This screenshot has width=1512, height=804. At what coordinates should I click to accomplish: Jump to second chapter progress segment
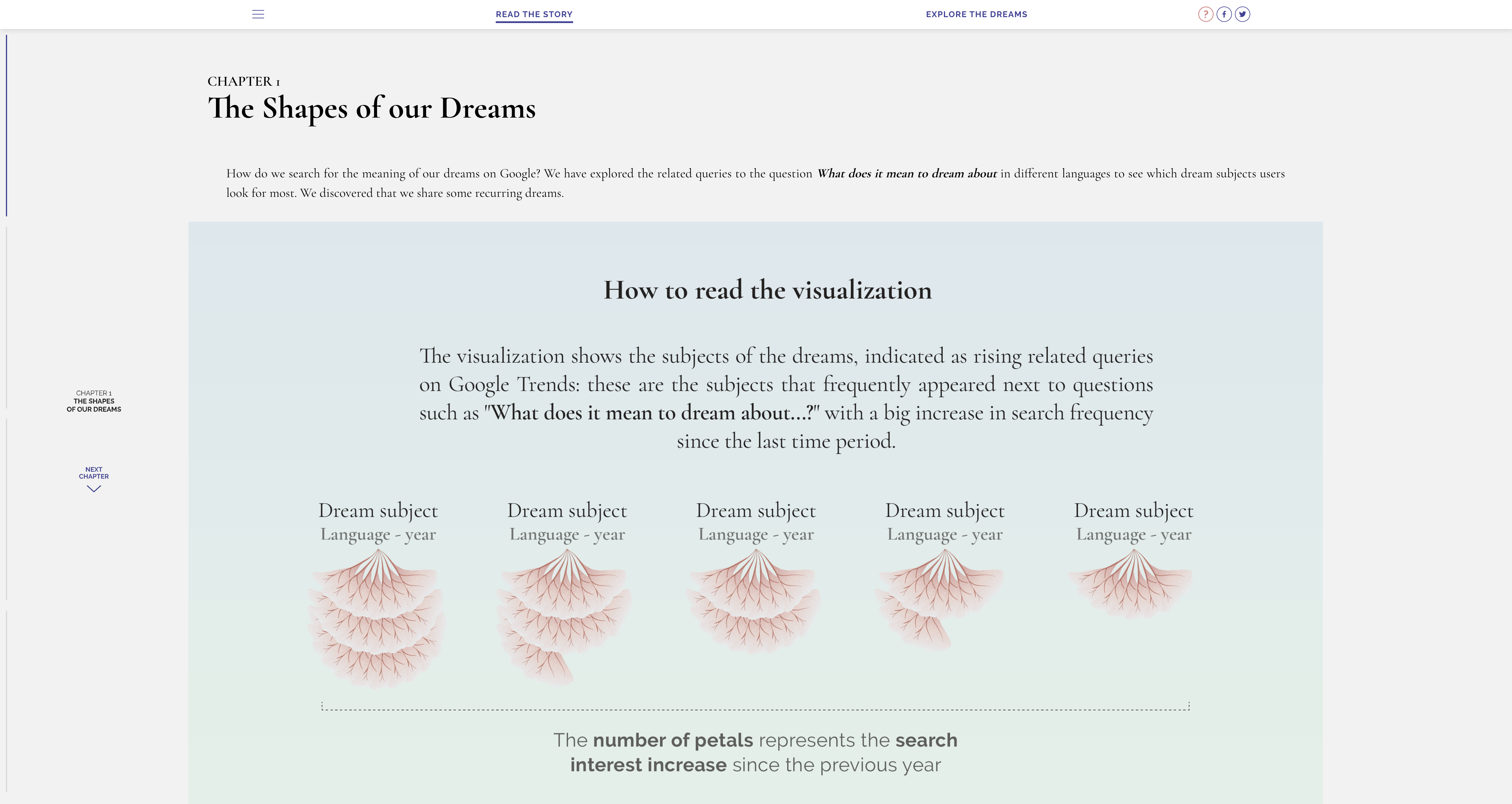pos(6,317)
